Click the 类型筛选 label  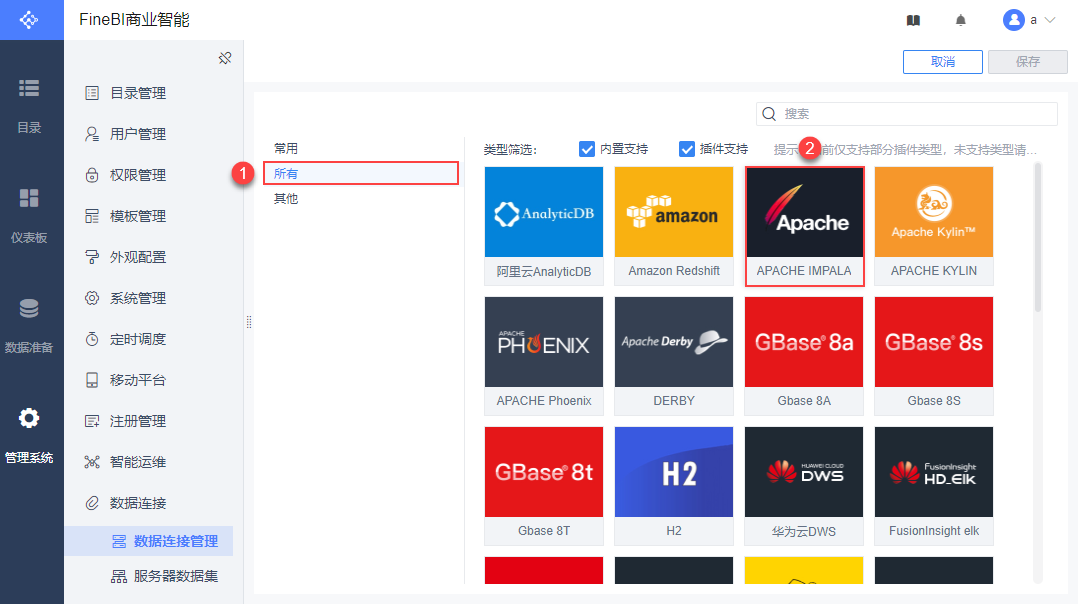[510, 149]
